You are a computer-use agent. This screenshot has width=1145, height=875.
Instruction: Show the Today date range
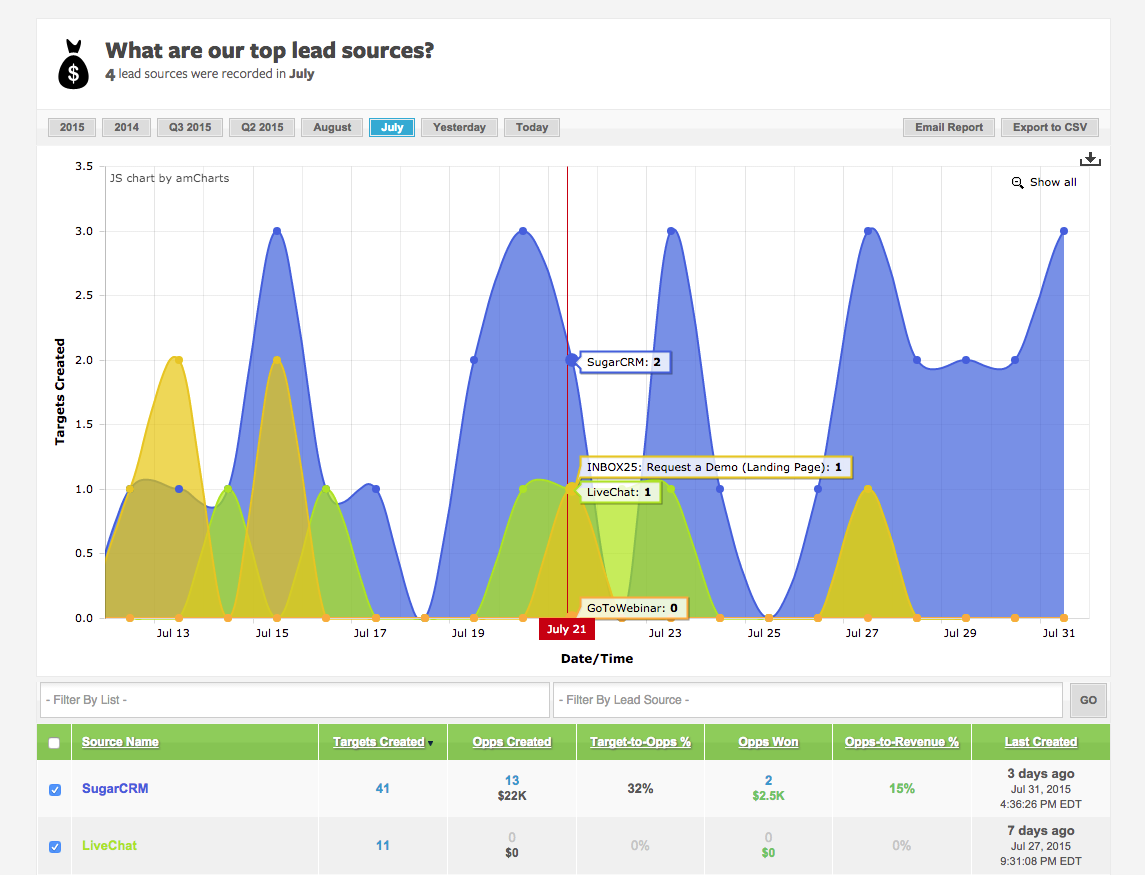(532, 127)
